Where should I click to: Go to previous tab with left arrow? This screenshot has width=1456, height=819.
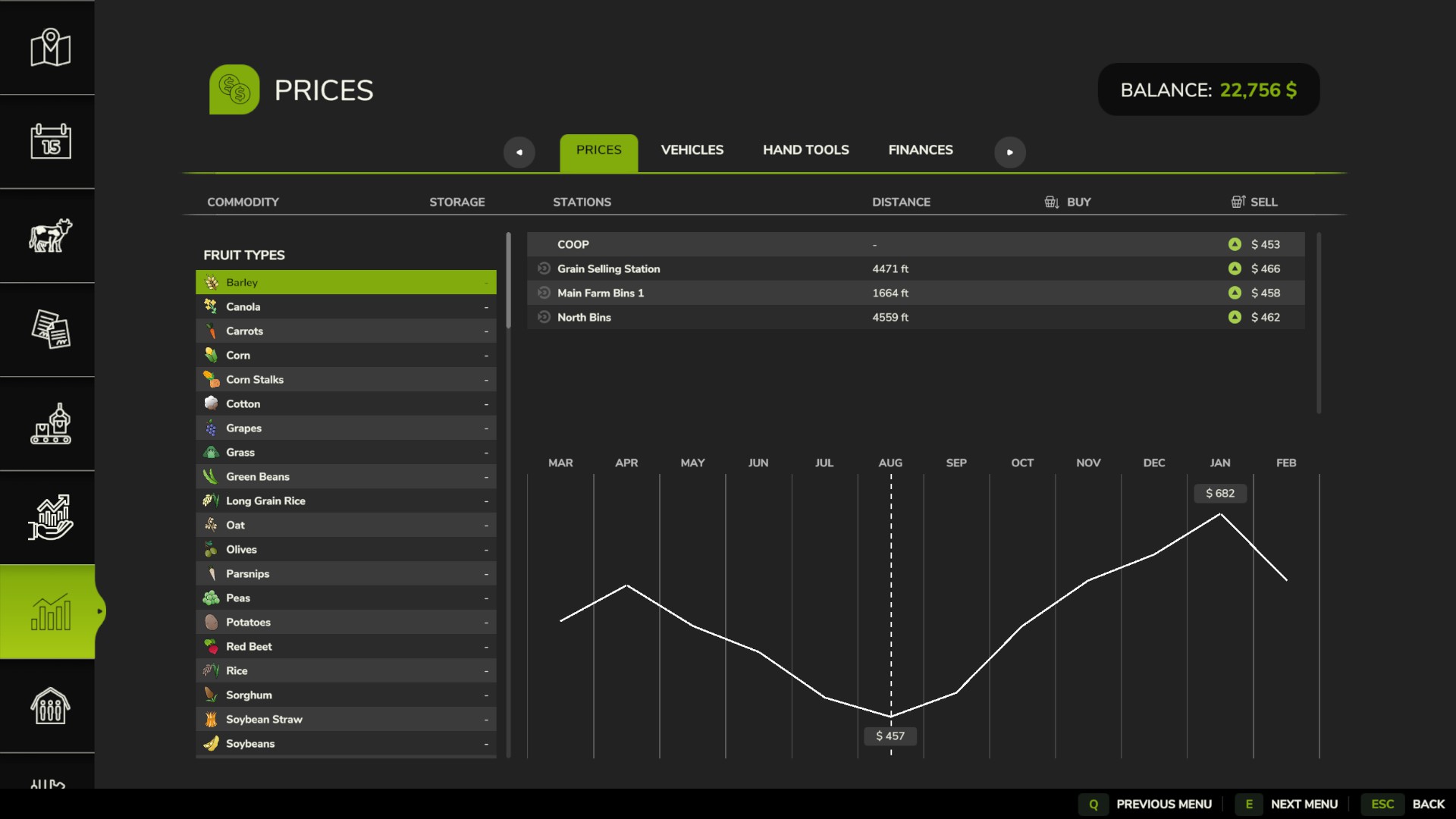[519, 152]
